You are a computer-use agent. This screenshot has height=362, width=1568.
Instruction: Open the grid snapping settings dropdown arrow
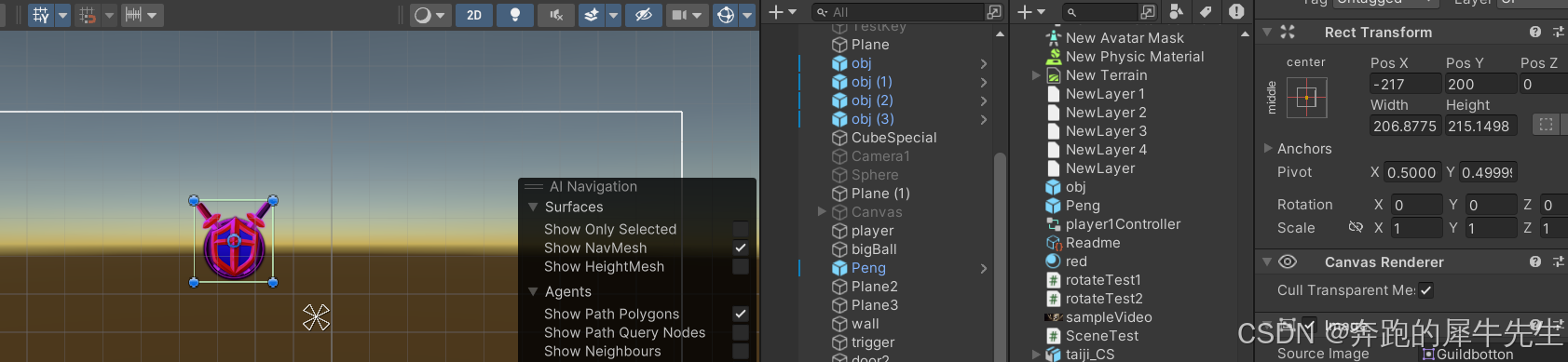(x=110, y=15)
